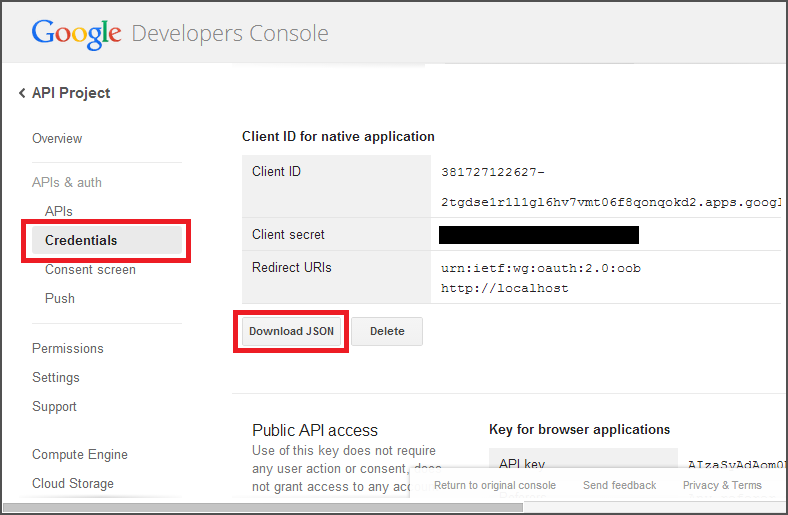Select Credentials in the sidebar
This screenshot has height=515, width=788.
(107, 240)
